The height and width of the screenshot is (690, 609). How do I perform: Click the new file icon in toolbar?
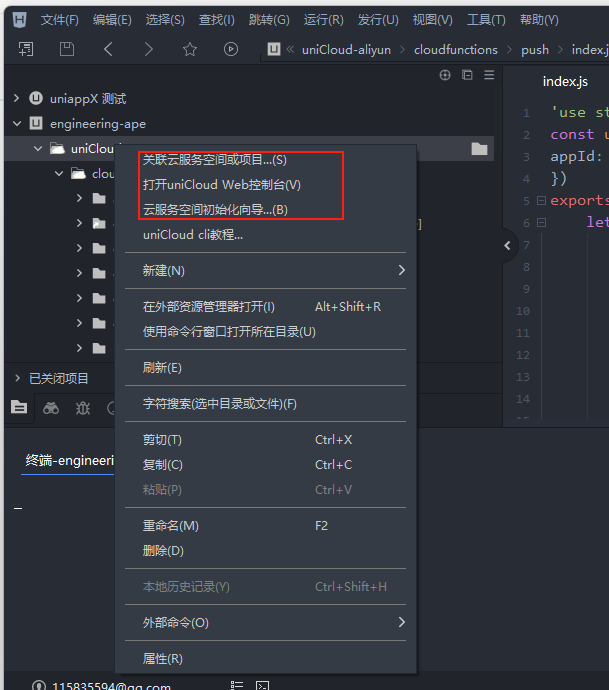coord(26,49)
